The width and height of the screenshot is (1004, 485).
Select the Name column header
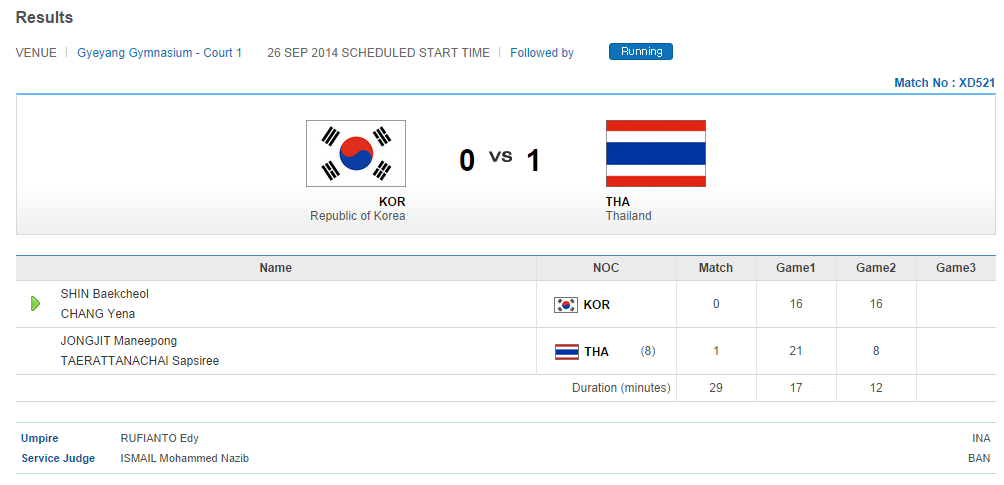coord(275,268)
